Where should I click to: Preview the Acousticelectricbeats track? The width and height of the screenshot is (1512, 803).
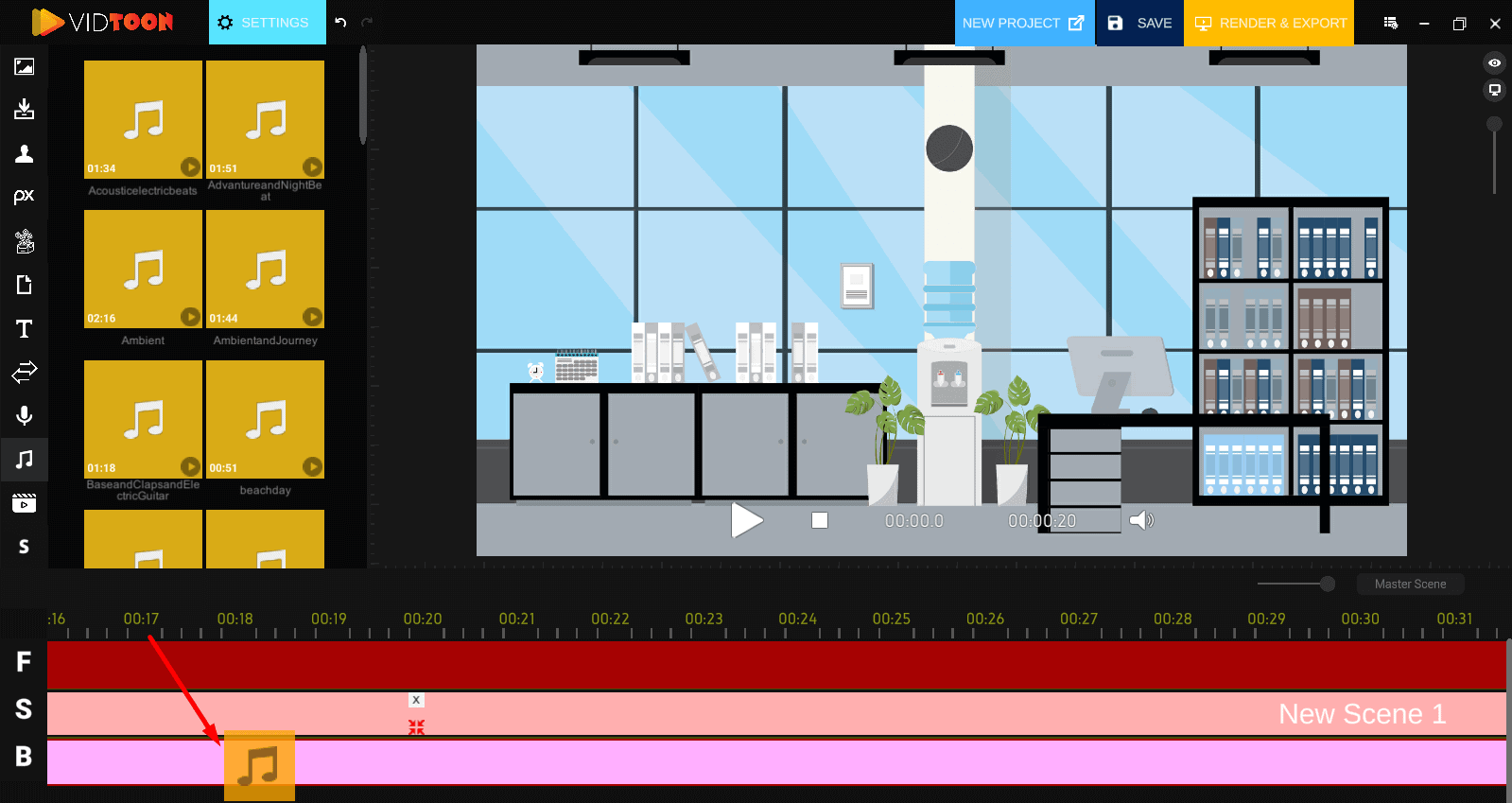point(190,166)
